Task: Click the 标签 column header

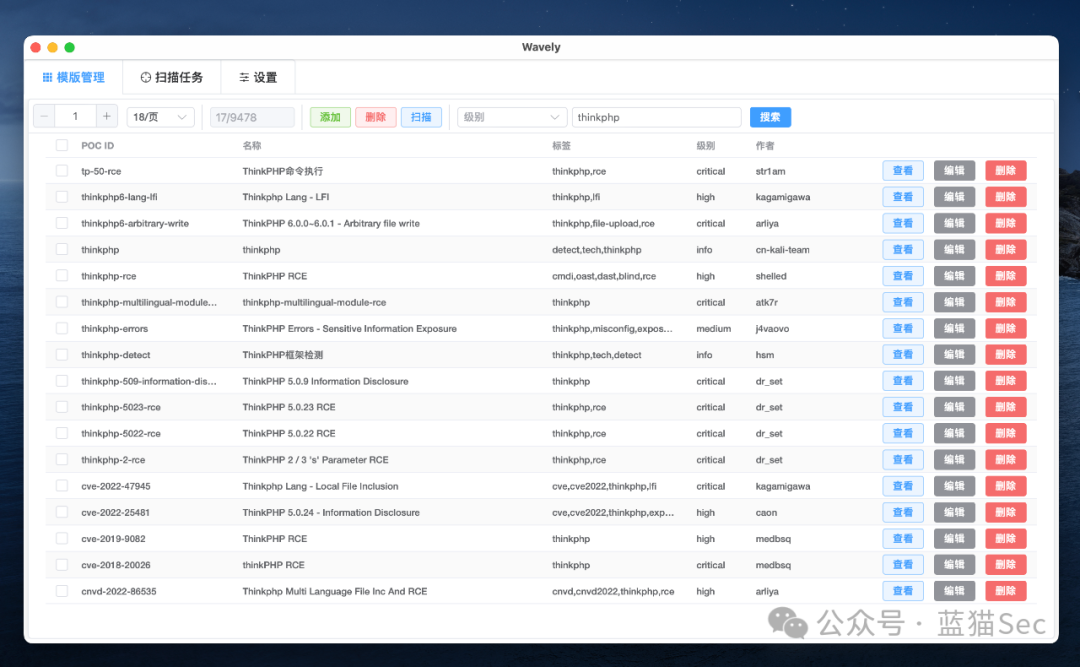Action: (x=561, y=145)
